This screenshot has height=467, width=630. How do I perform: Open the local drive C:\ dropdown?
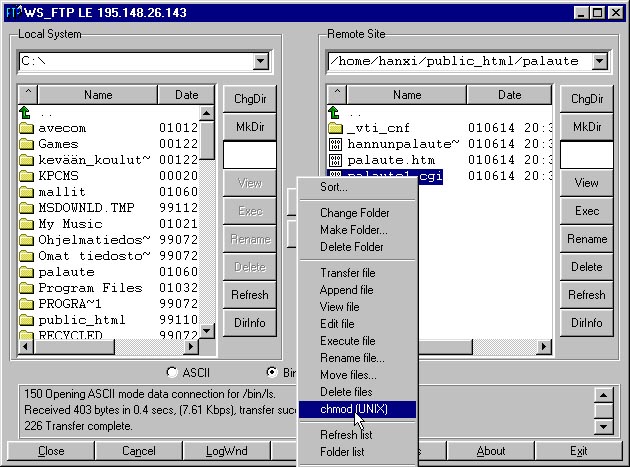click(x=260, y=62)
